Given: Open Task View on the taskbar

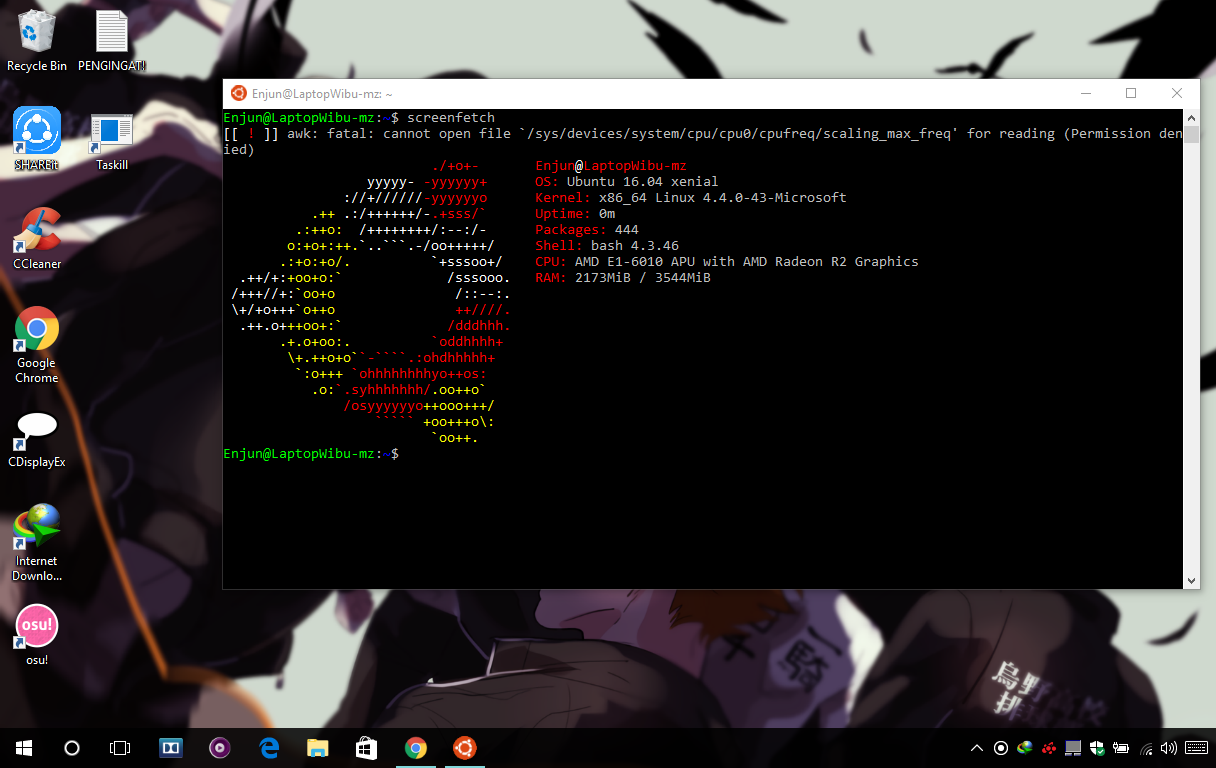Looking at the screenshot, I should click(120, 747).
